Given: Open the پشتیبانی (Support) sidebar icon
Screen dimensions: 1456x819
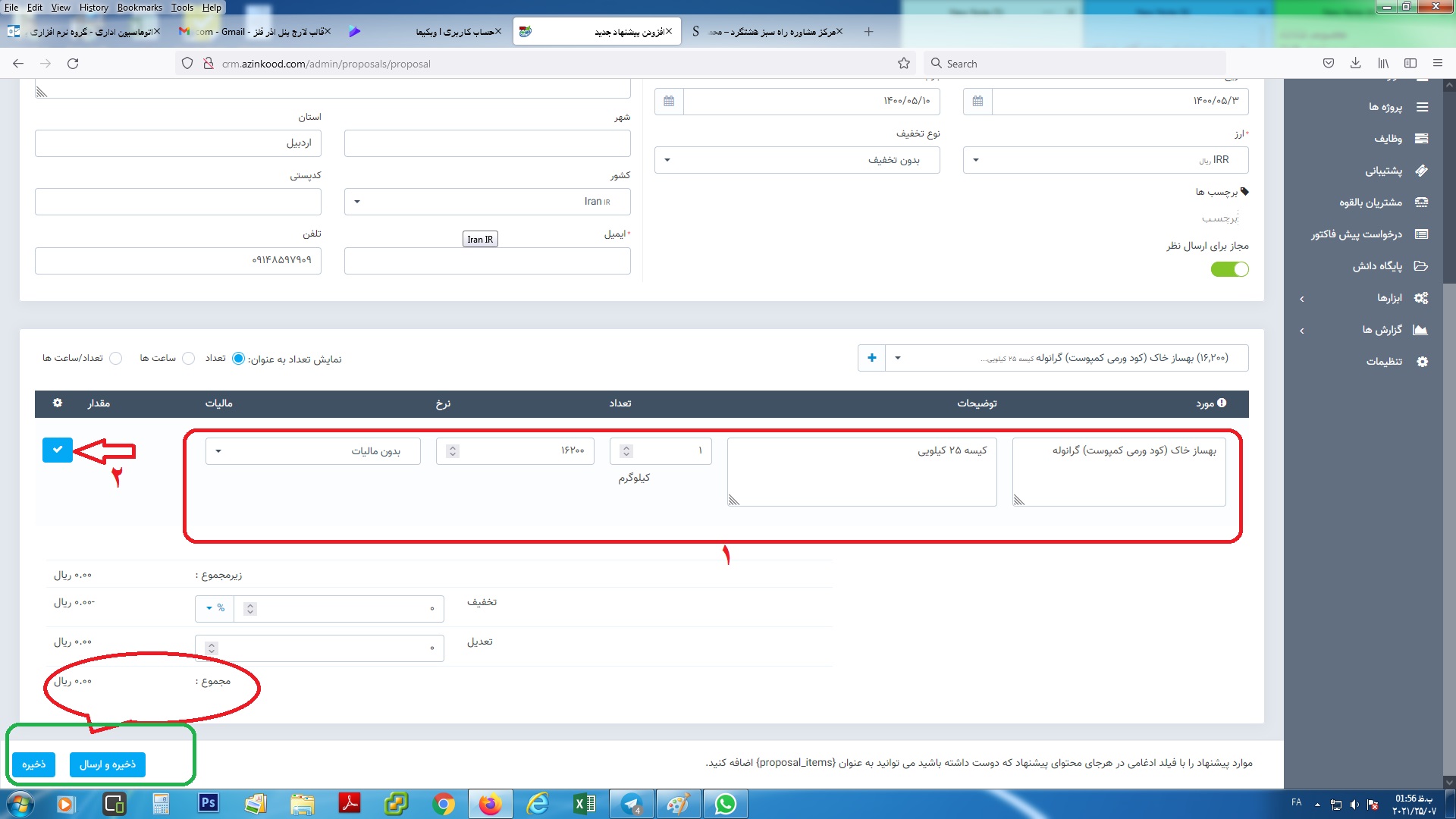Looking at the screenshot, I should (x=1422, y=171).
